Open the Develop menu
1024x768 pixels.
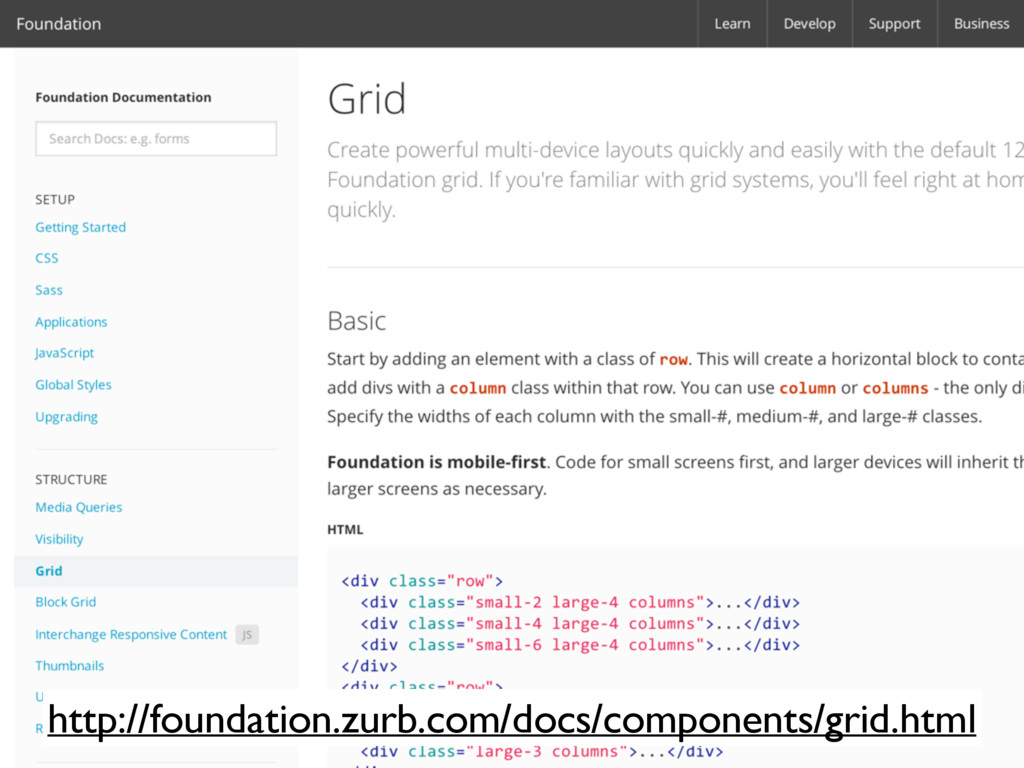(x=810, y=24)
